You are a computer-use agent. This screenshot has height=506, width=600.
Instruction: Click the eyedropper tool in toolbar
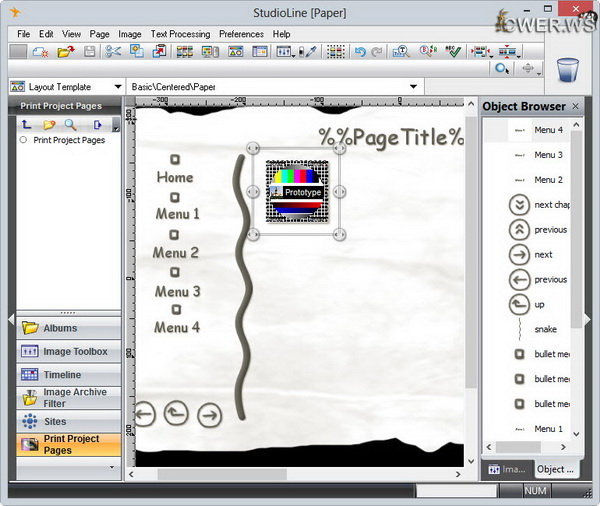(310, 51)
